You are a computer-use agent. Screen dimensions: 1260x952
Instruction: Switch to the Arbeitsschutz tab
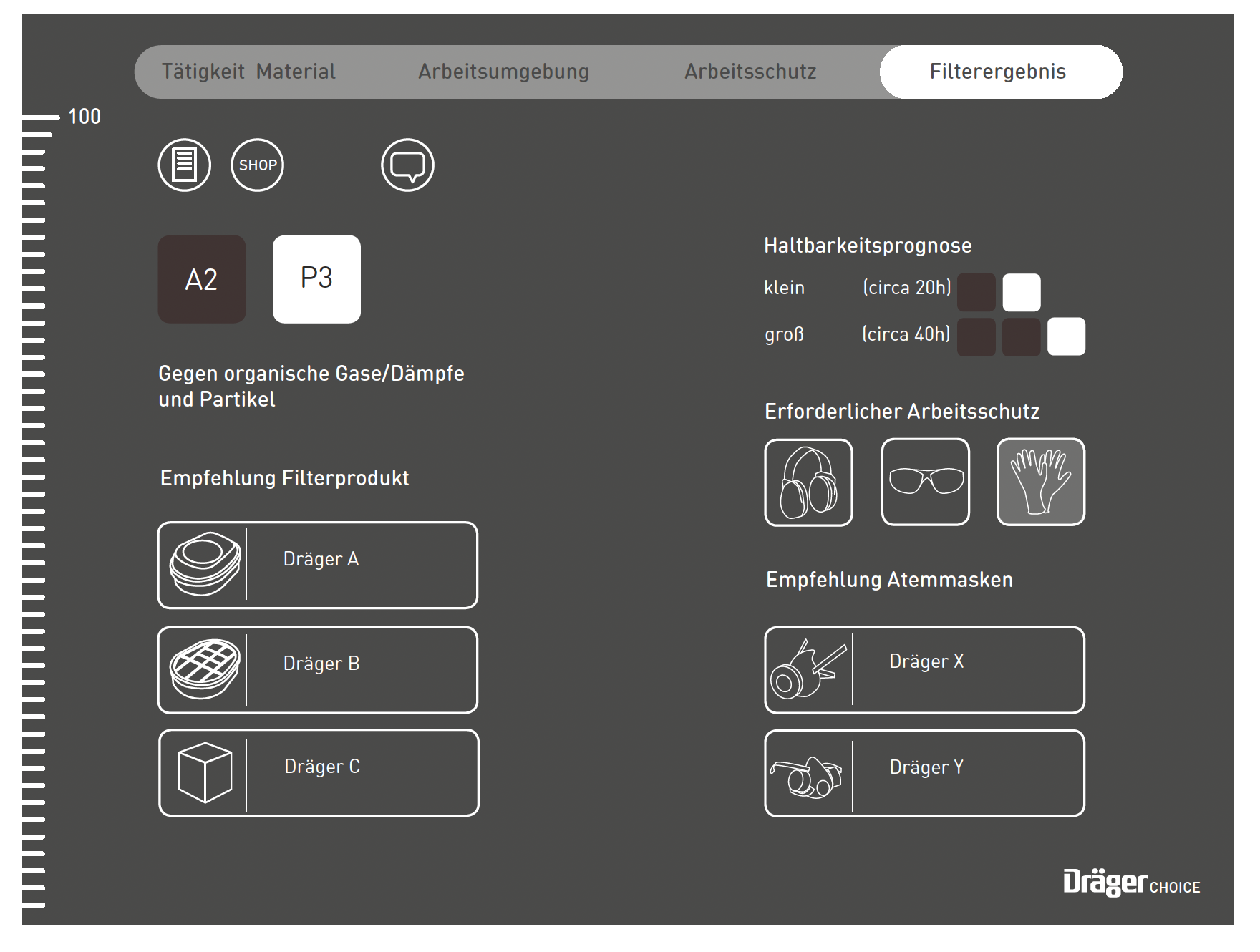point(750,72)
